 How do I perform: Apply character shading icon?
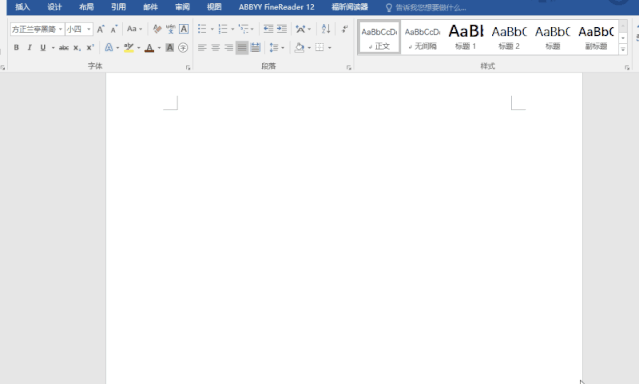tap(170, 48)
